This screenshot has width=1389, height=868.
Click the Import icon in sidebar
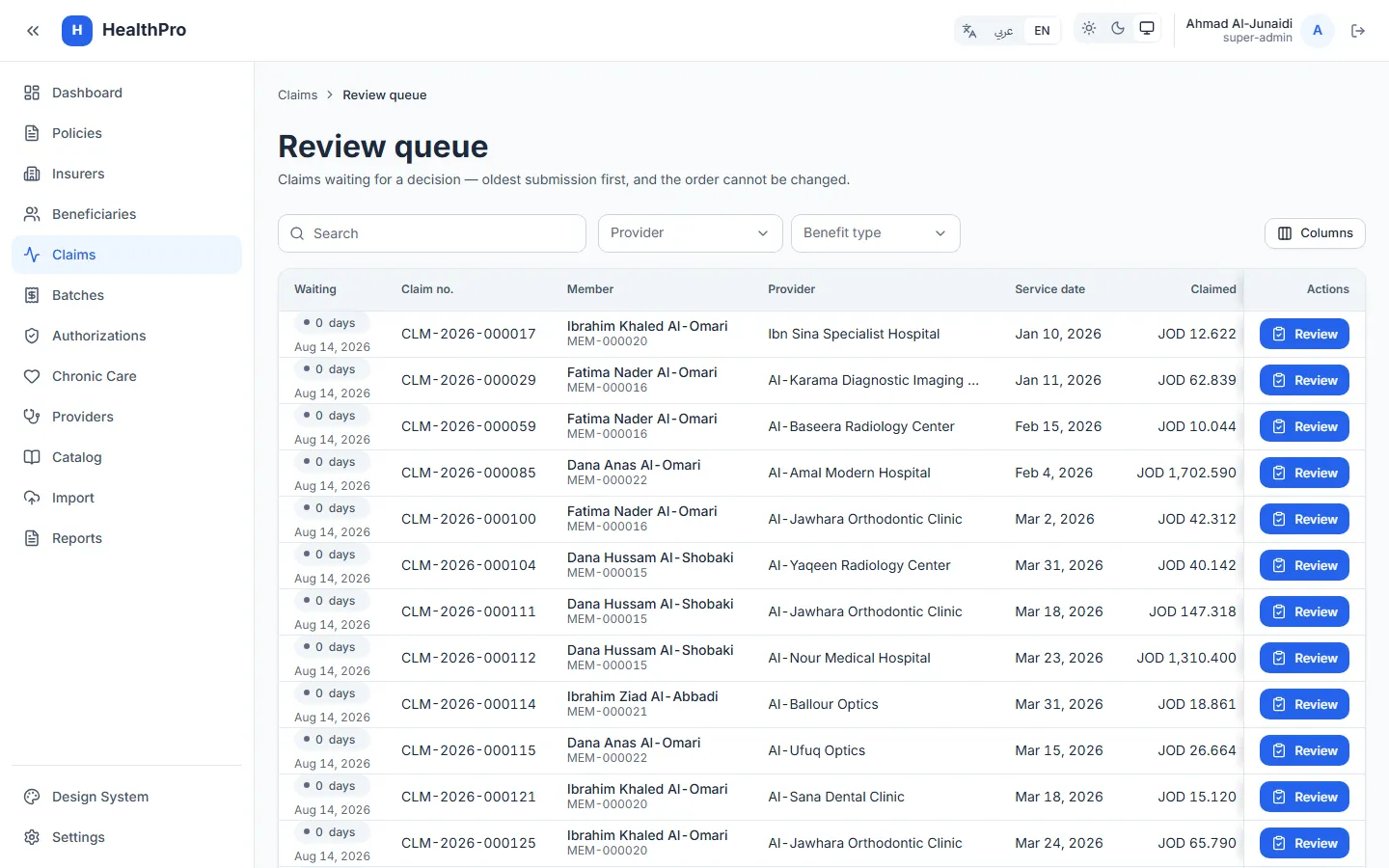(x=32, y=498)
